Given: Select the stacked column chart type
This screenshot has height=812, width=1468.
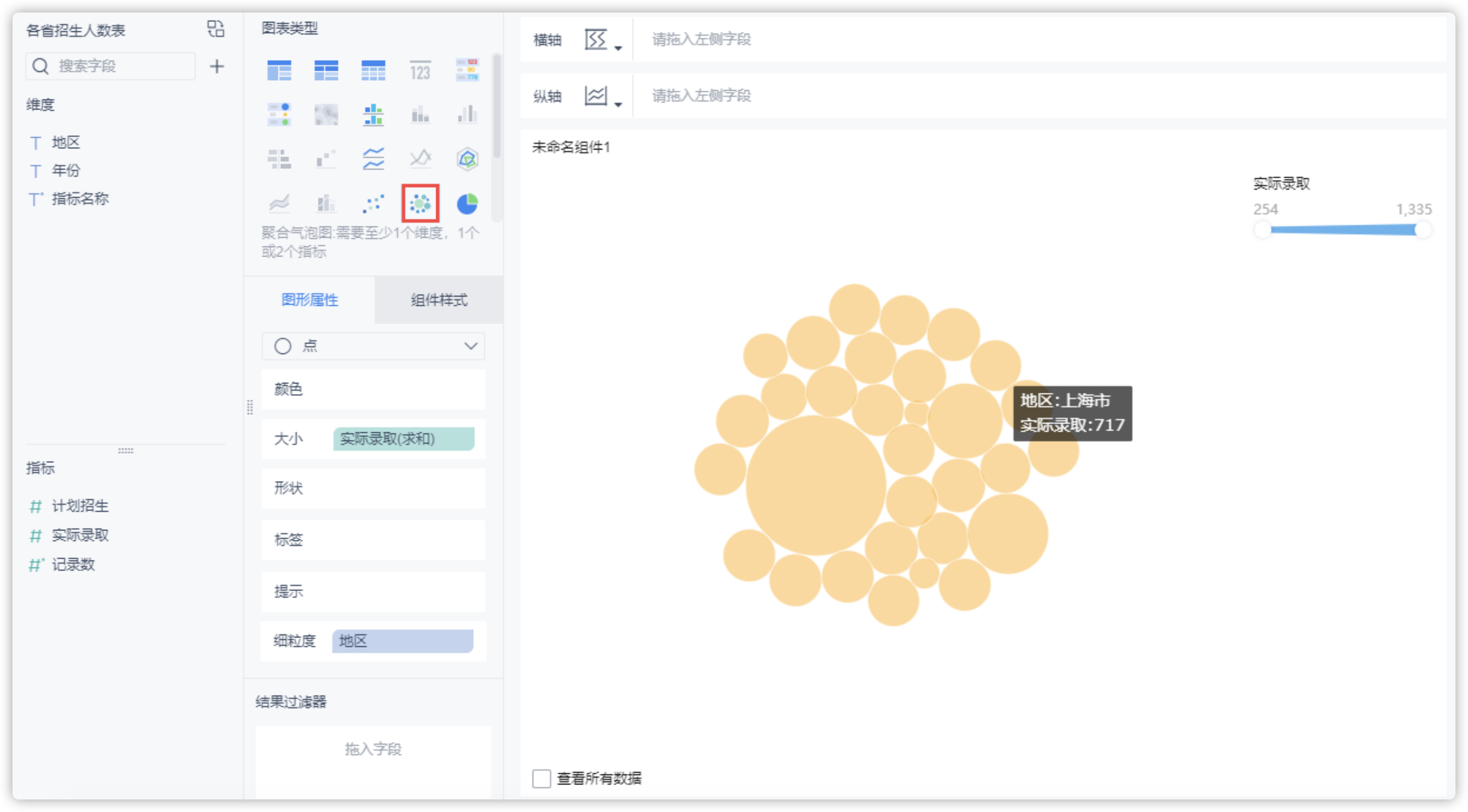Looking at the screenshot, I should click(420, 114).
